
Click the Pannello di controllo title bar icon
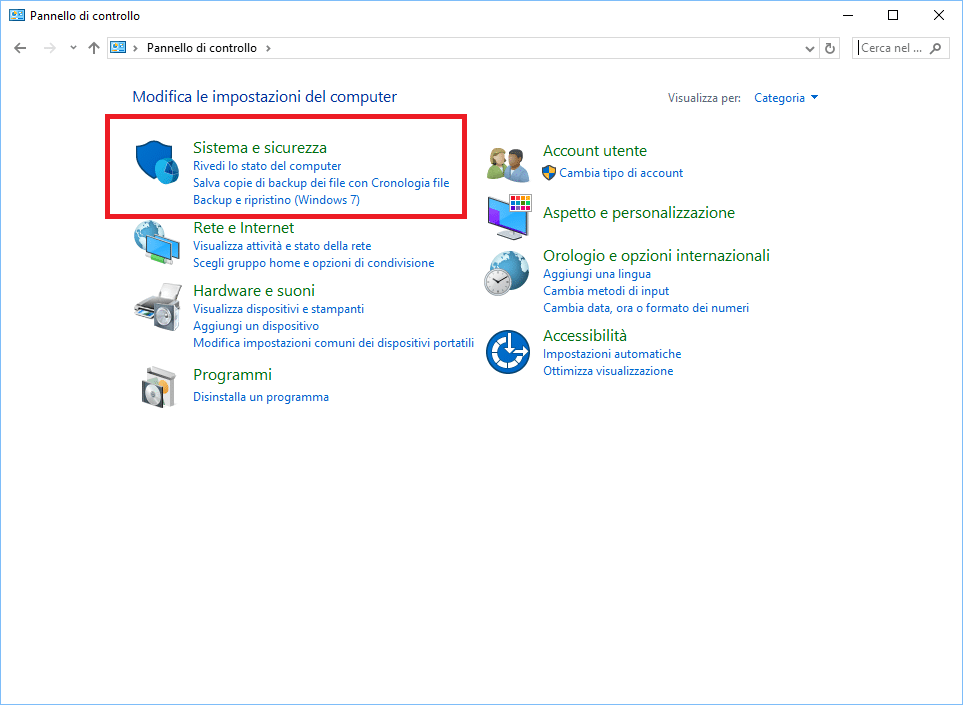pyautogui.click(x=17, y=15)
